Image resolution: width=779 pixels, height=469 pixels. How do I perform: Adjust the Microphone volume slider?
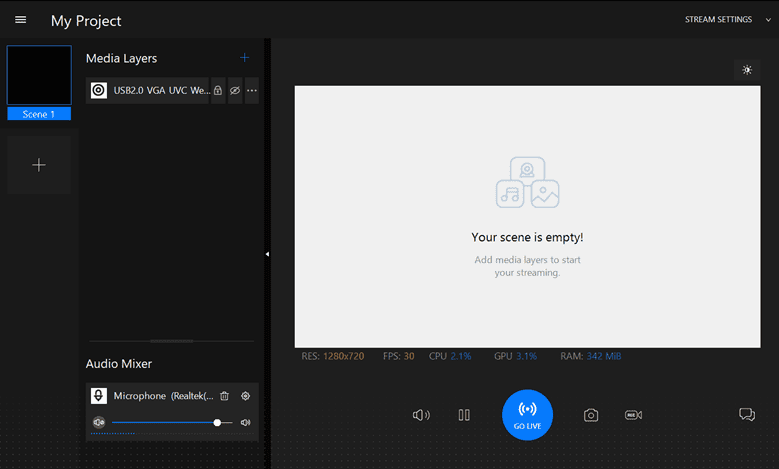172,422
